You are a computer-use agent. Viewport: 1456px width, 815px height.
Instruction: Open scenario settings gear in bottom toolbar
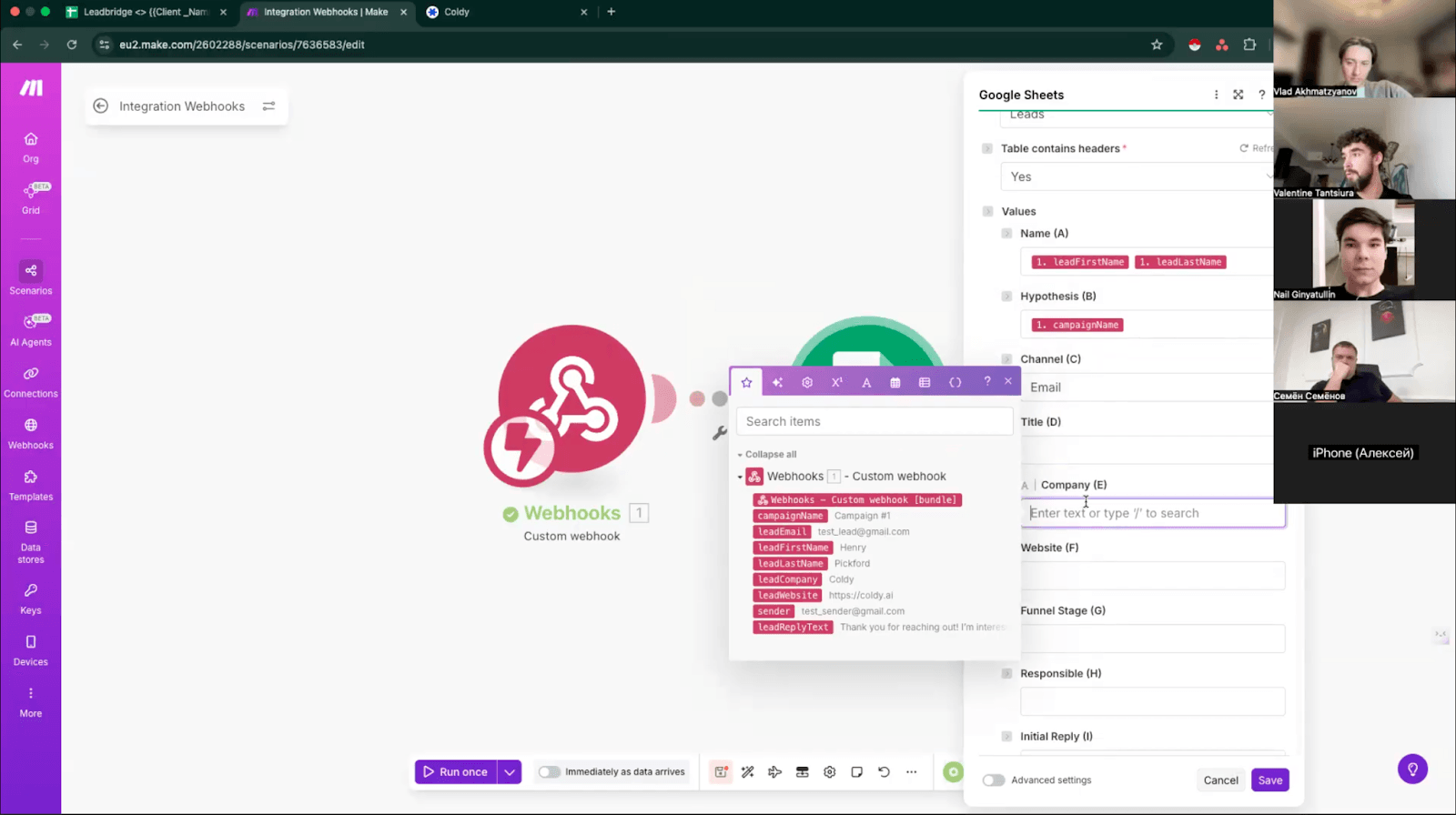pyautogui.click(x=829, y=772)
